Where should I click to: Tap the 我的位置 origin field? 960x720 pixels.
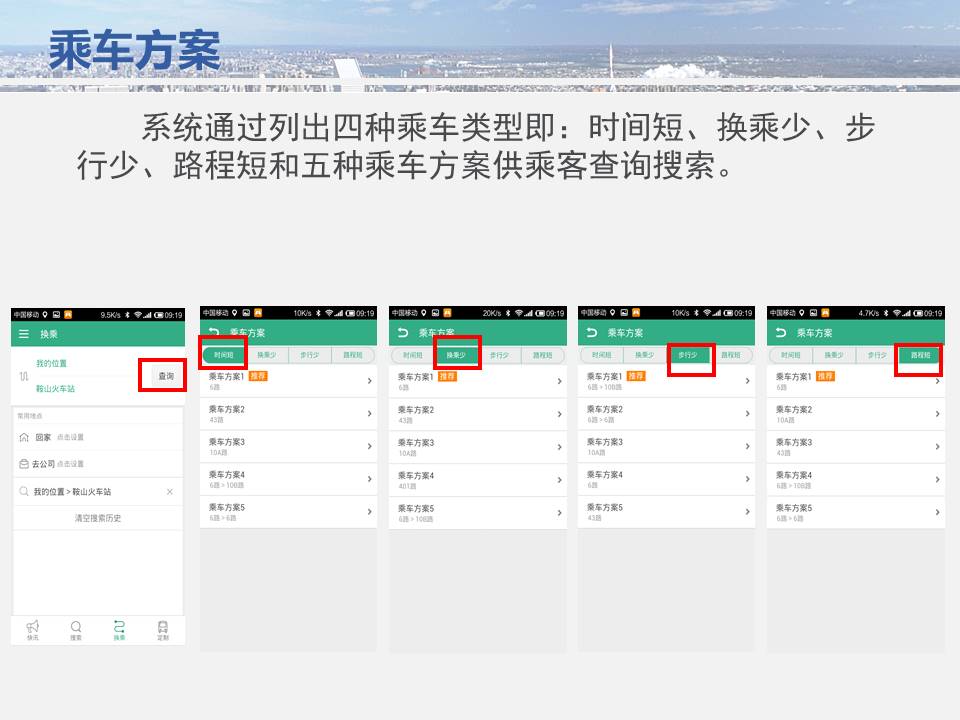point(52,363)
